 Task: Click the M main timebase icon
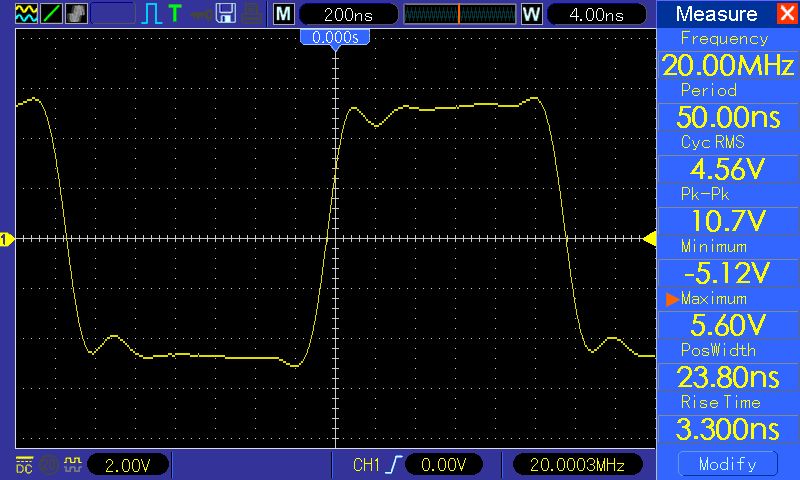click(283, 14)
